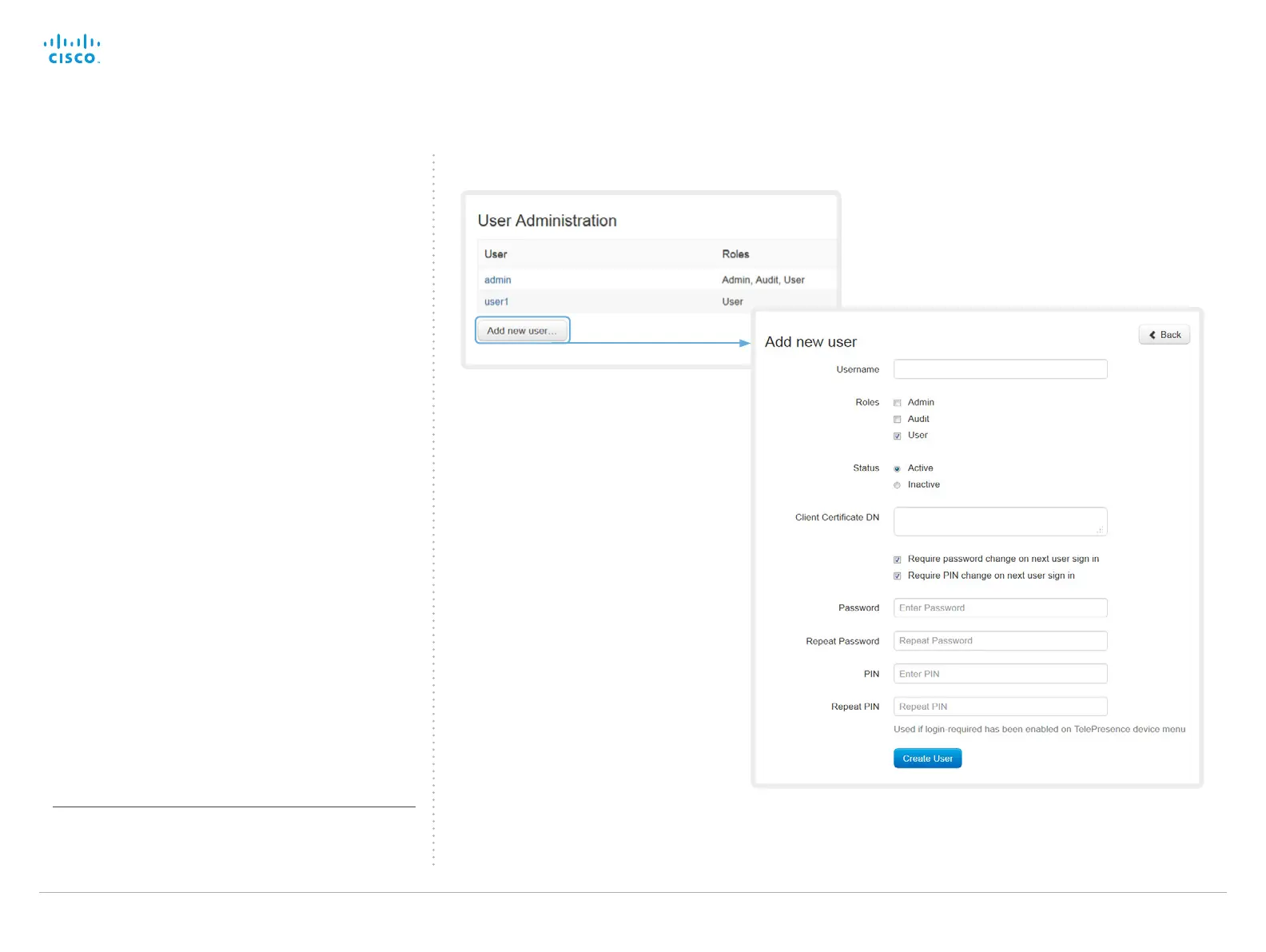Image resolution: width=1266 pixels, height=952 pixels.
Task: Click the Repeat Password field
Action: click(1000, 641)
